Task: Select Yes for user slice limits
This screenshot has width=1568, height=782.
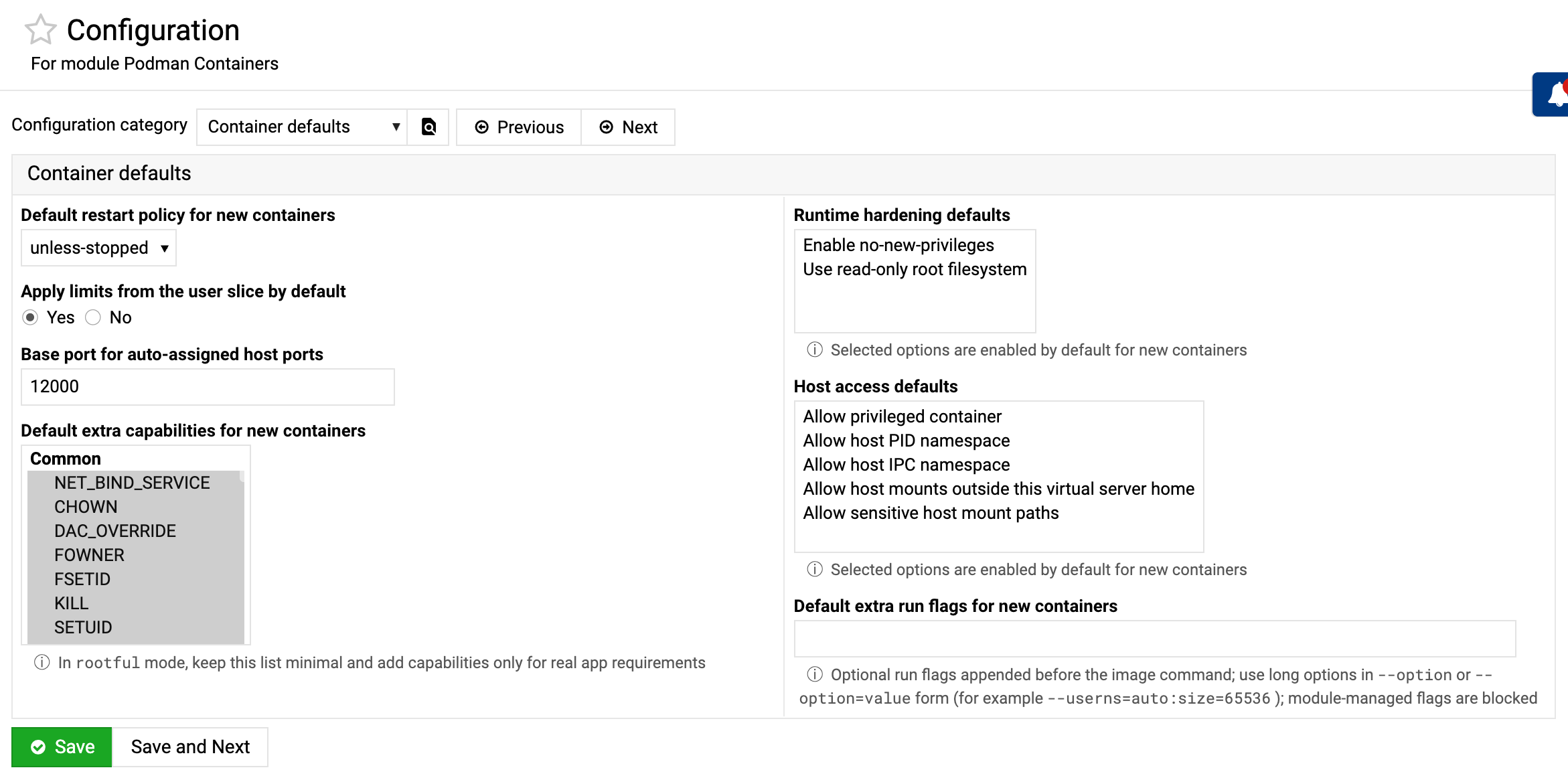Action: click(x=30, y=317)
